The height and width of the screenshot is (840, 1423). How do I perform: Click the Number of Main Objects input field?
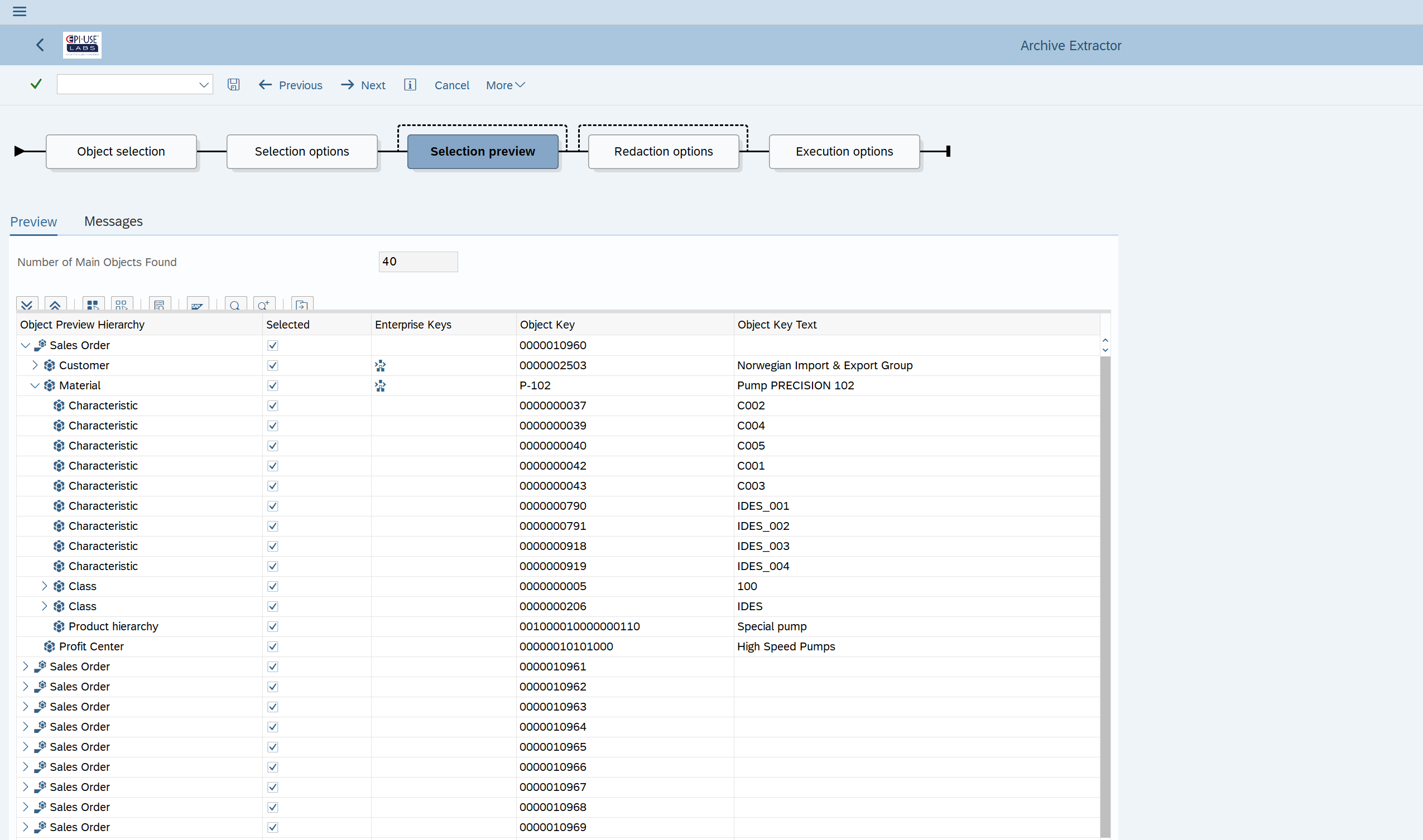[417, 261]
